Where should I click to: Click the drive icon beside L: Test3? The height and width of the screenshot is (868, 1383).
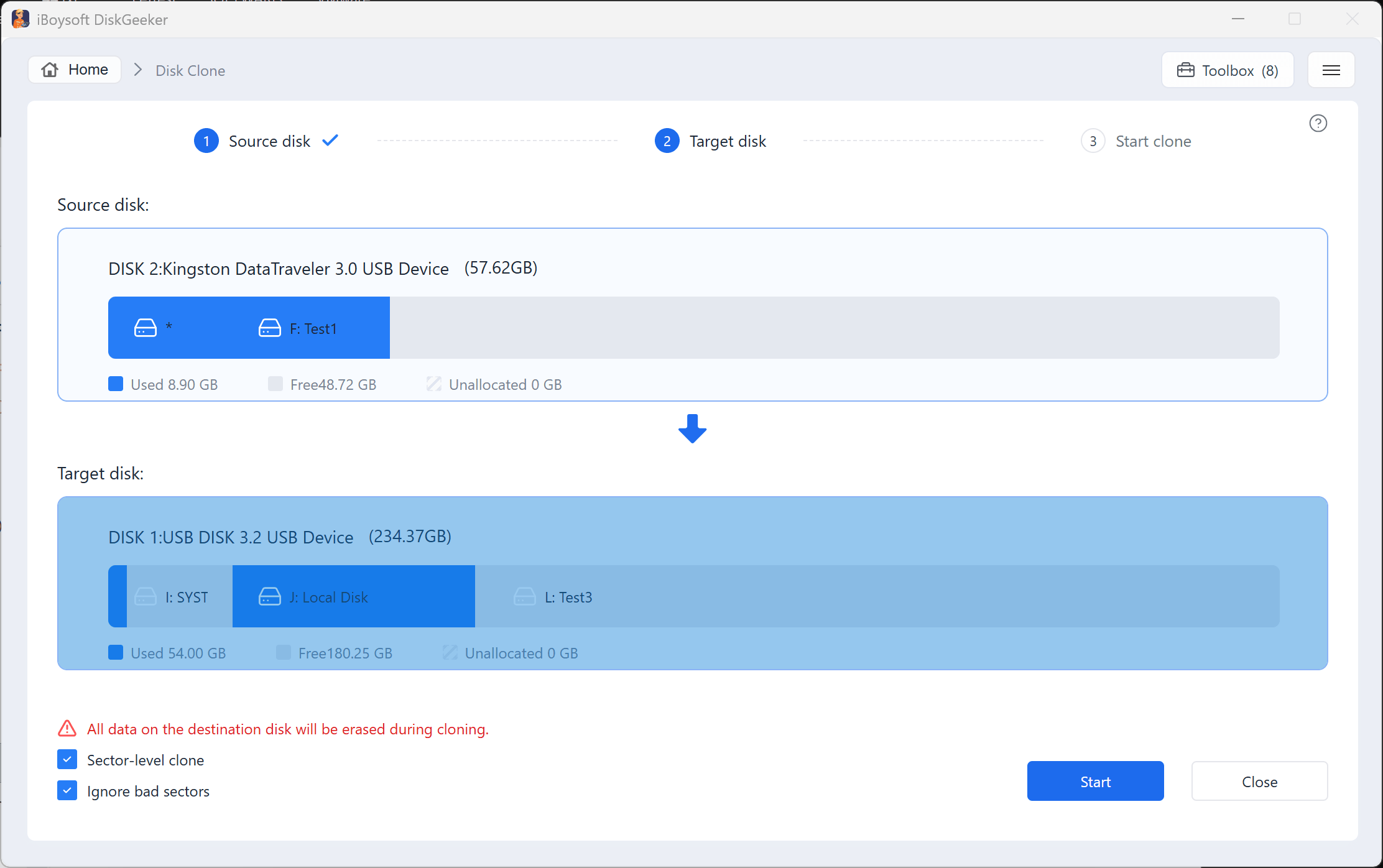pyautogui.click(x=525, y=596)
